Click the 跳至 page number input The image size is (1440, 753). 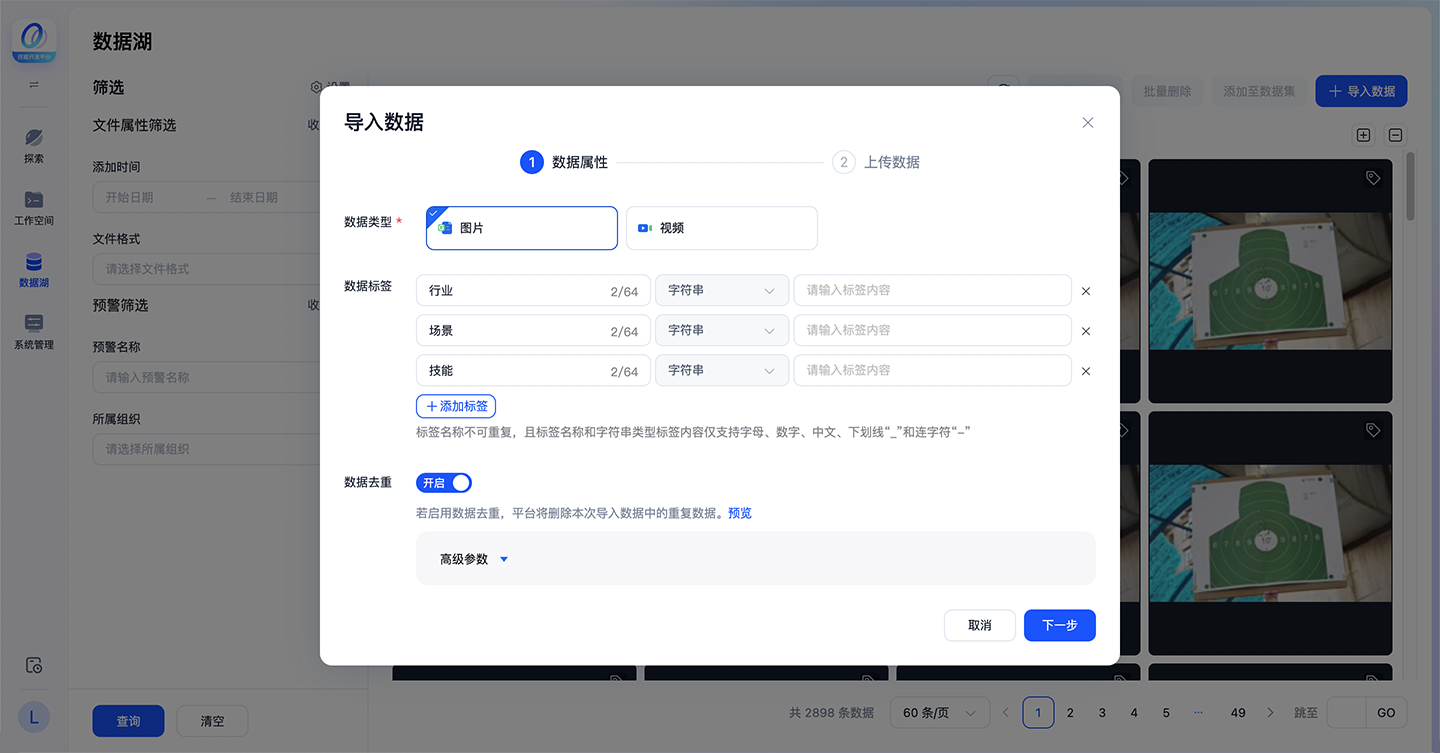click(1346, 713)
